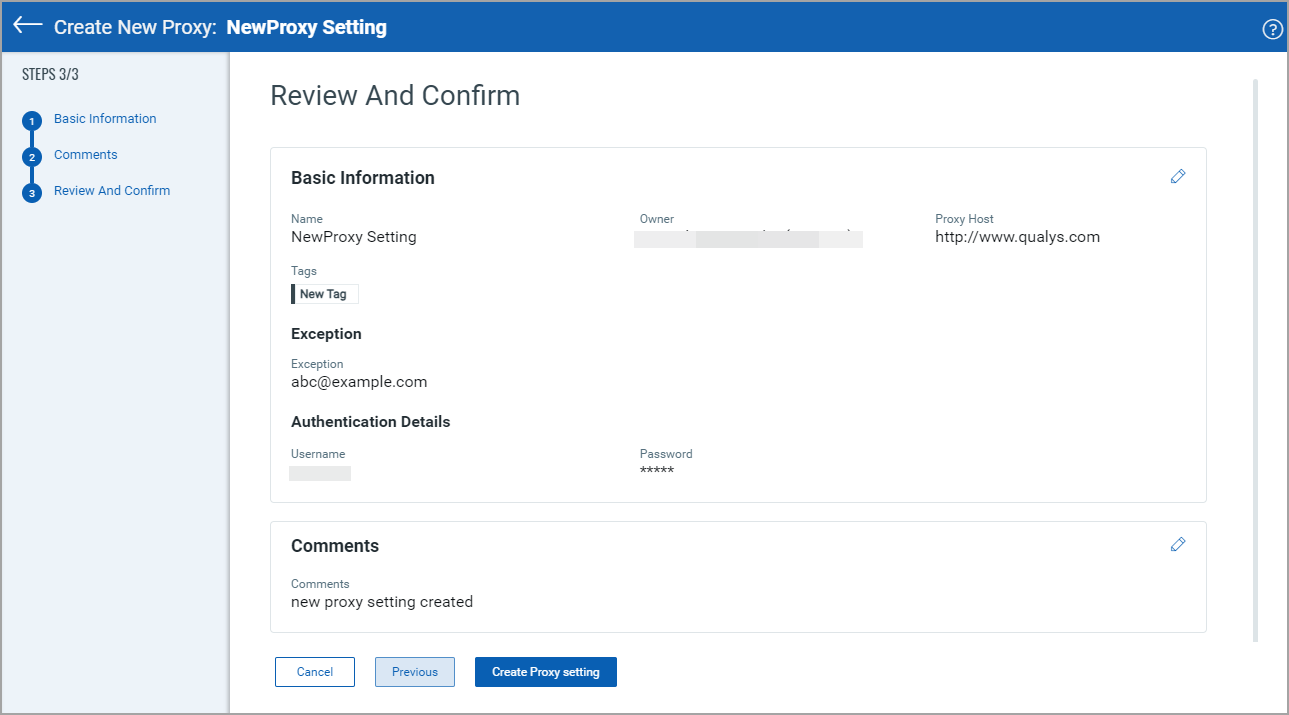The width and height of the screenshot is (1289, 715).
Task: Click the step 1 circle in the sidebar
Action: [31, 119]
